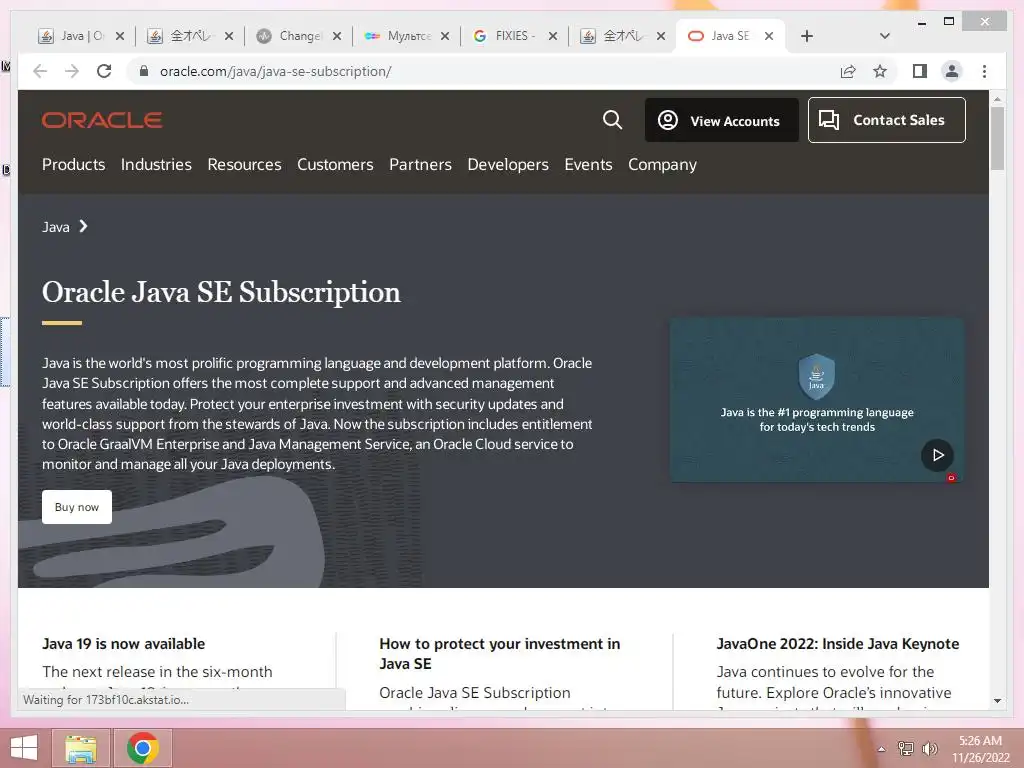The image size is (1024, 768).
Task: Click the Chrome taskbar icon
Action: coord(143,748)
